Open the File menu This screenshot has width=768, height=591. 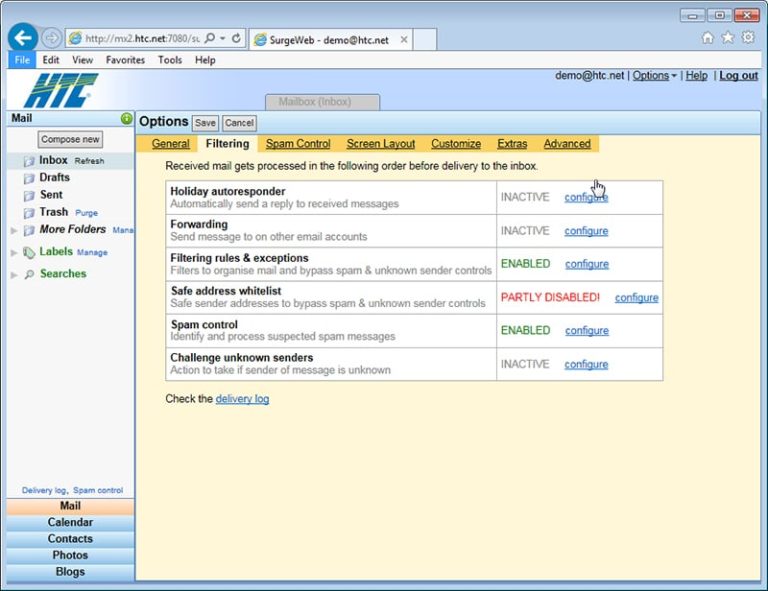[x=22, y=60]
